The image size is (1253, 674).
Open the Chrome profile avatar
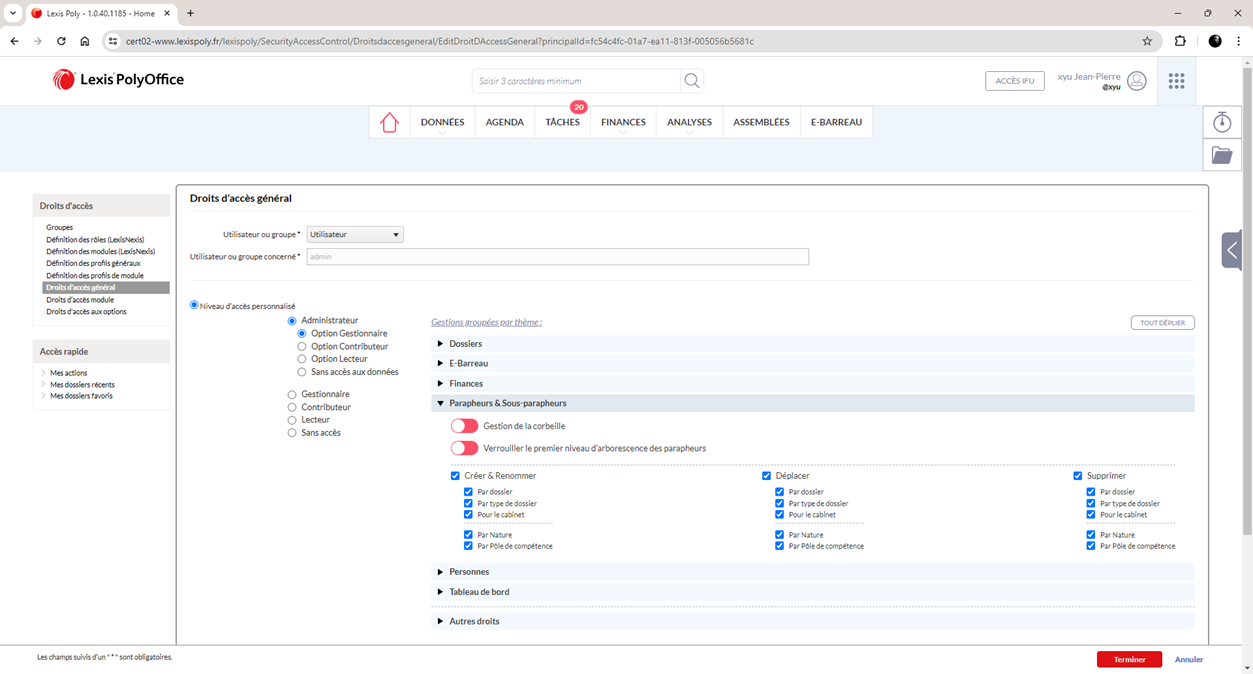click(1215, 41)
